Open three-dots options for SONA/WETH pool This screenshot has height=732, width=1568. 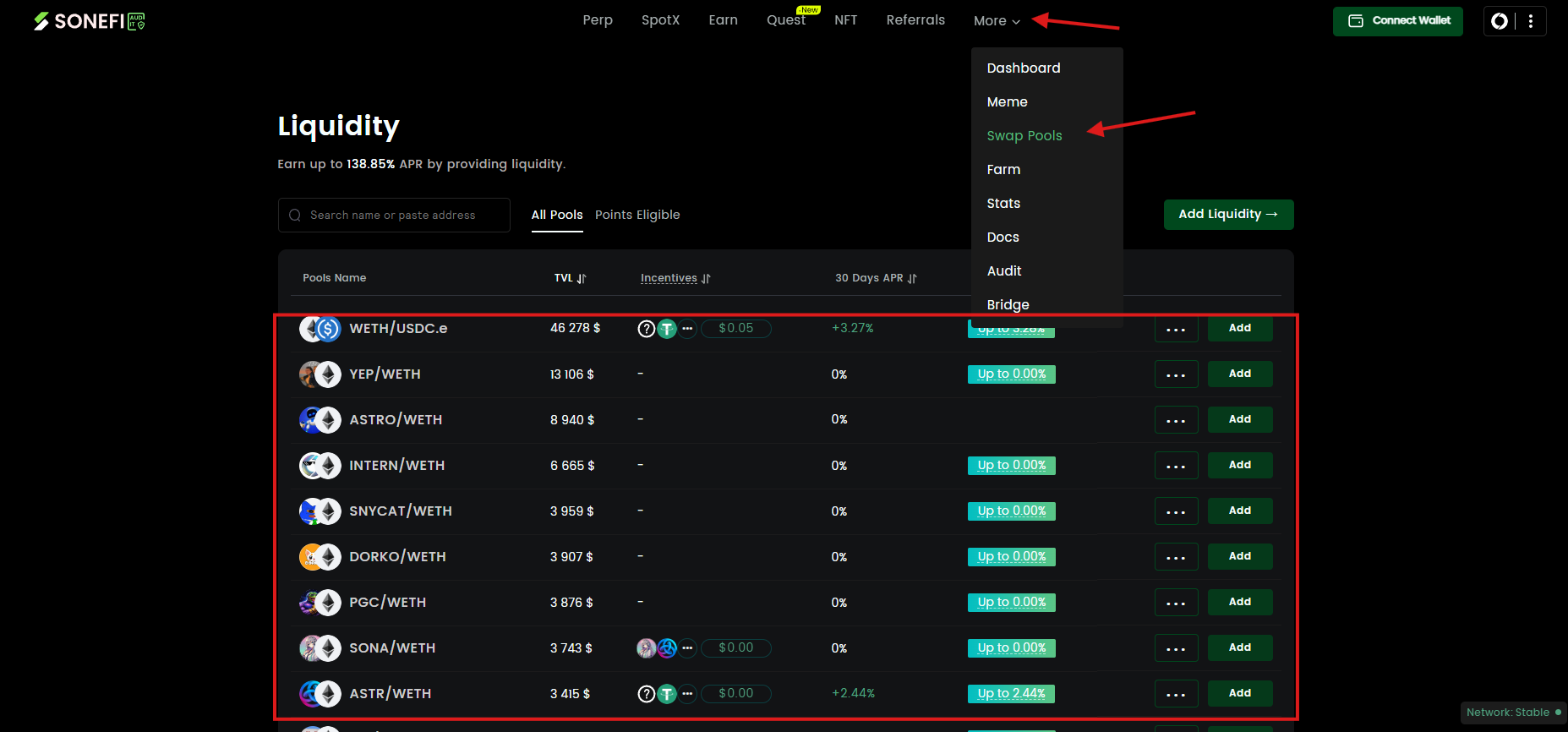tap(1176, 648)
